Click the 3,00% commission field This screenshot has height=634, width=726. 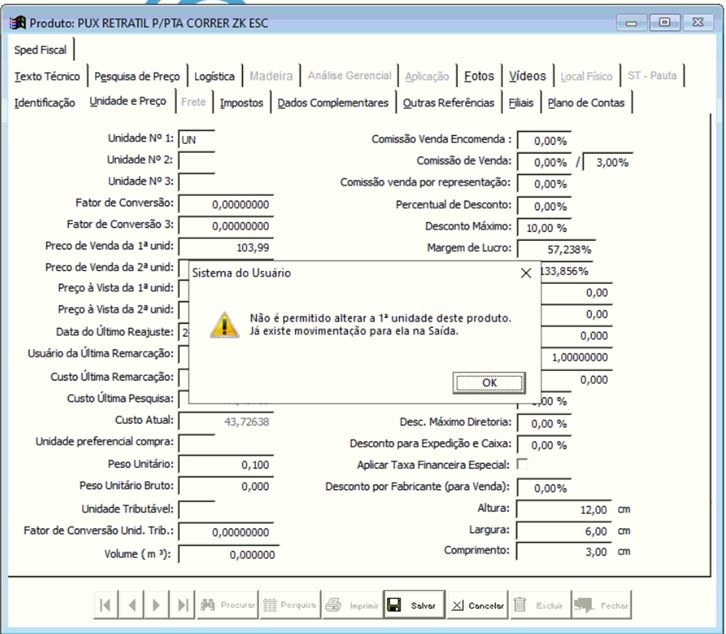[x=607, y=163]
